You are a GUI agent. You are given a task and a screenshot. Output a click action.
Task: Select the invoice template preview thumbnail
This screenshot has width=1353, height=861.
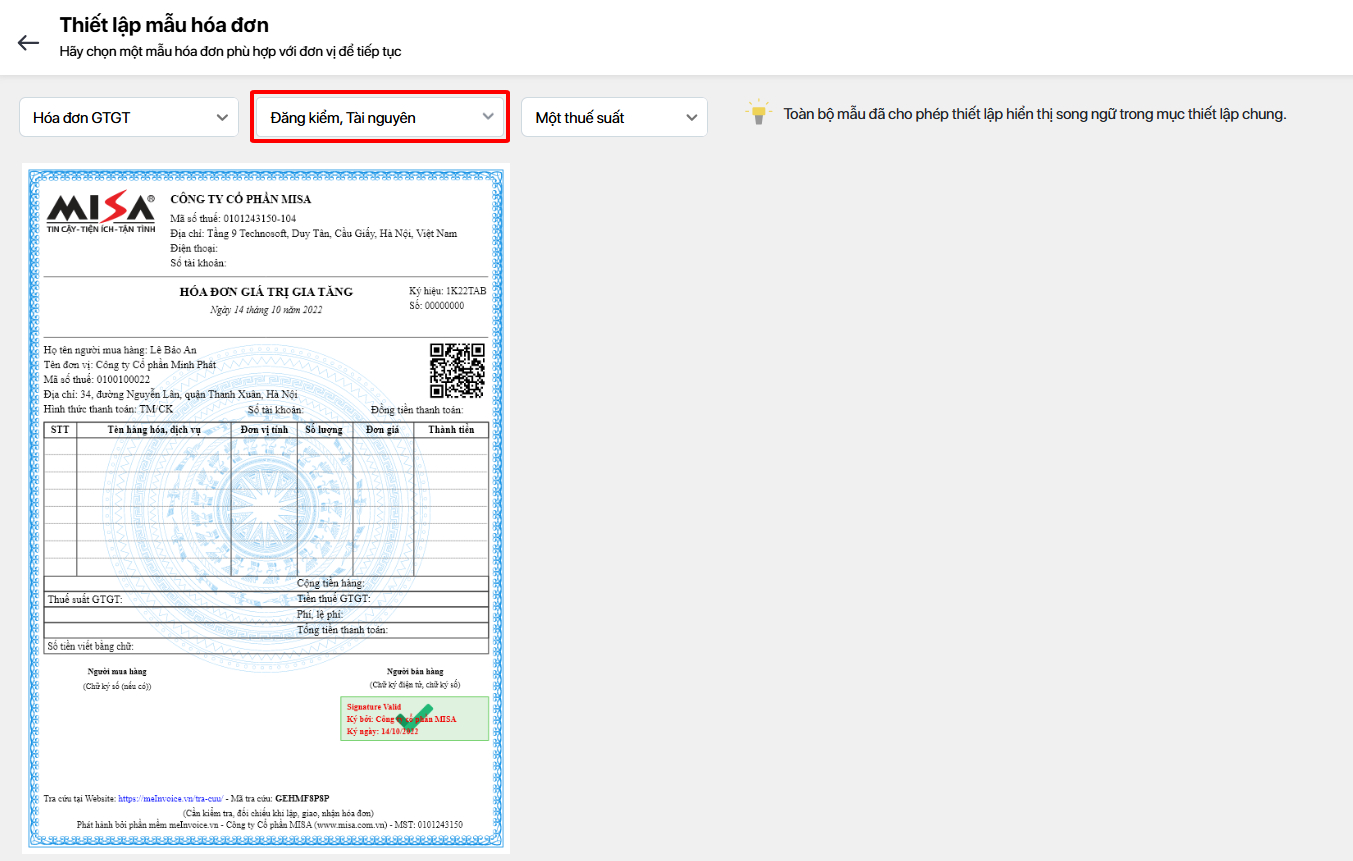click(266, 508)
